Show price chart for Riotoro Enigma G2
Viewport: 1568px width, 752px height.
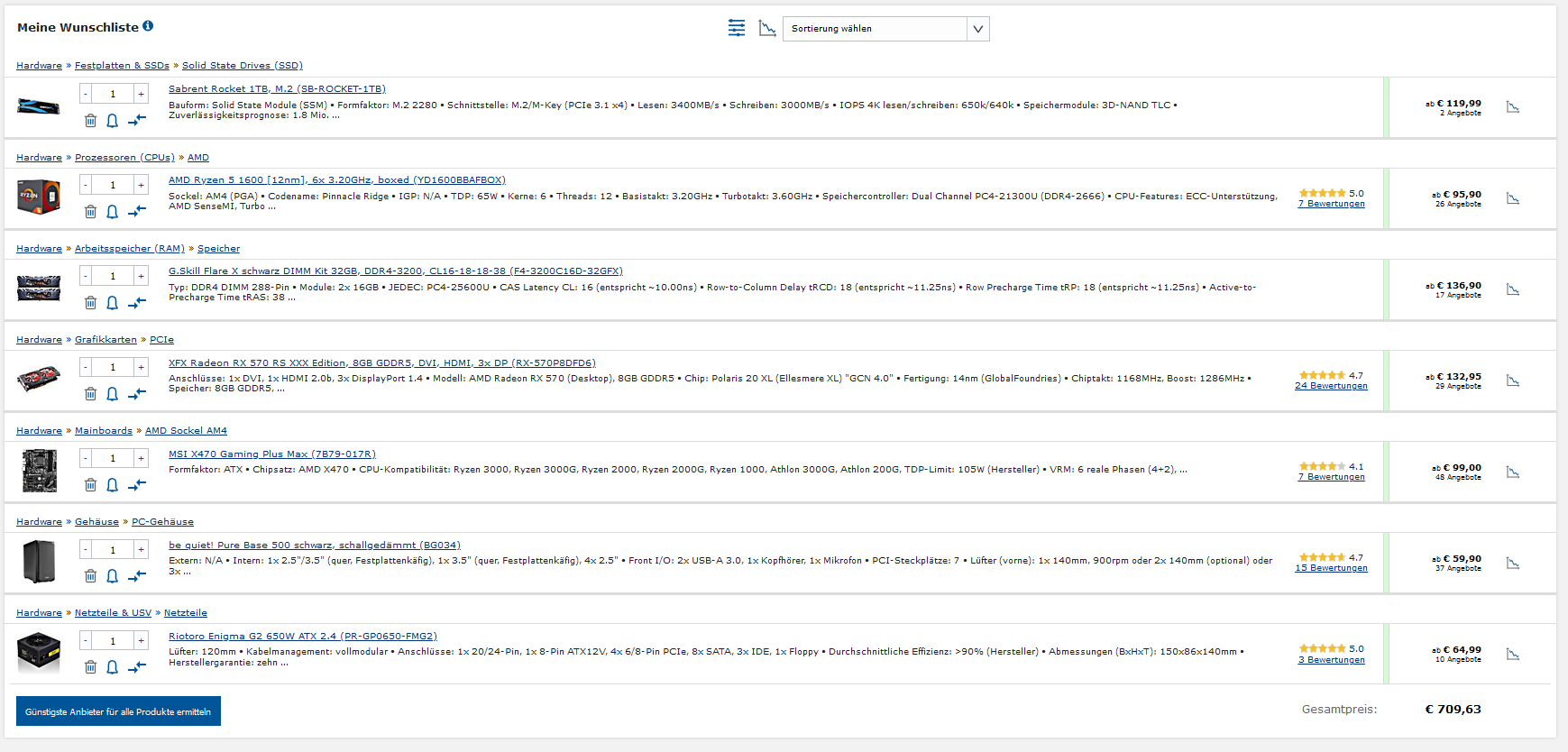[x=1513, y=654]
